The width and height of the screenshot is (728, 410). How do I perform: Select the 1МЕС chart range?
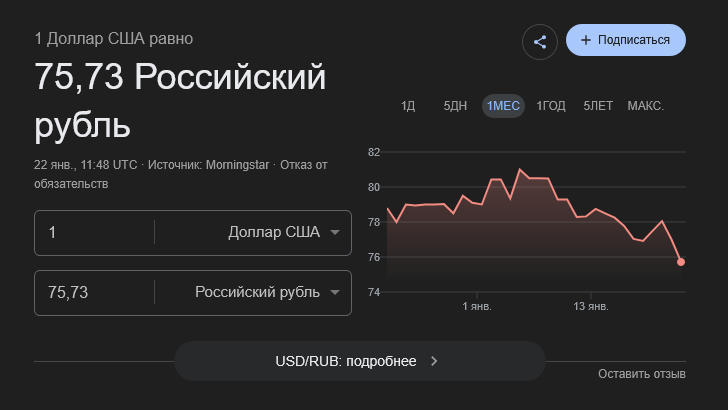pos(503,106)
